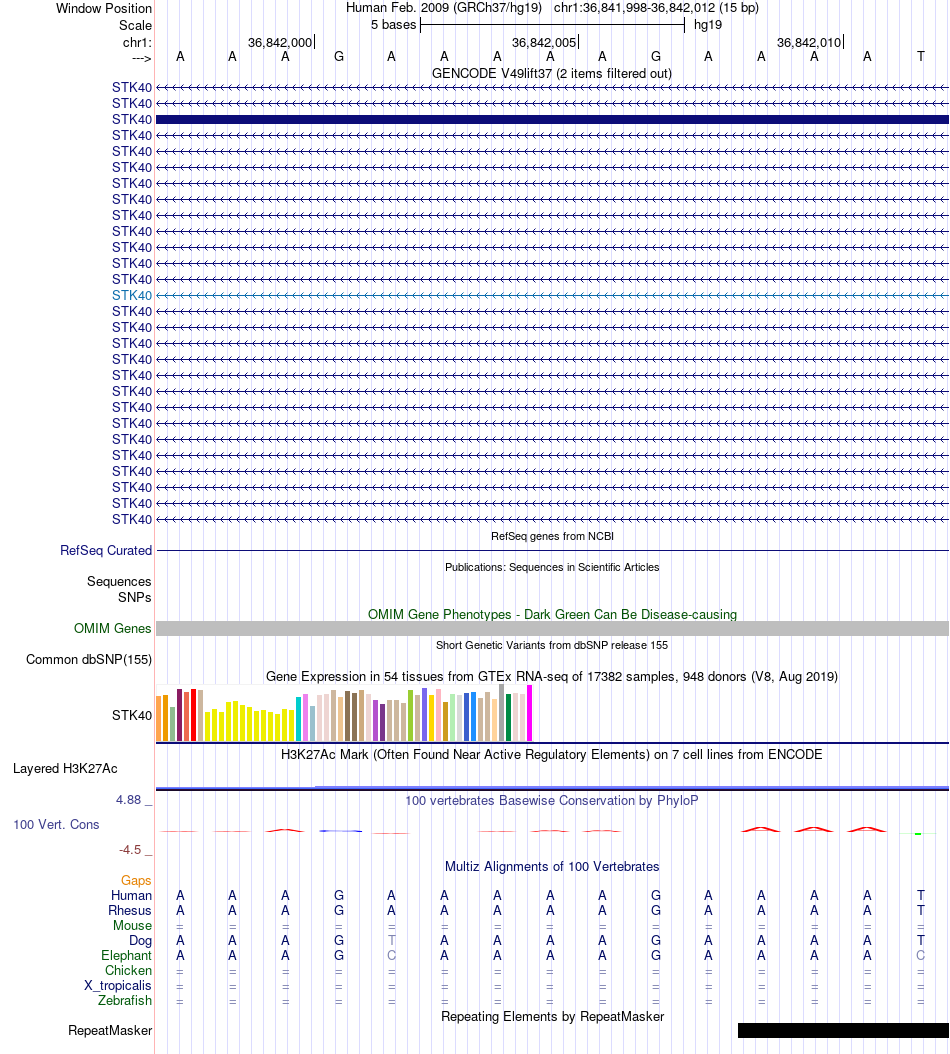Click the 100 Vert. Cons label
This screenshot has width=950, height=1054.
click(x=56, y=825)
